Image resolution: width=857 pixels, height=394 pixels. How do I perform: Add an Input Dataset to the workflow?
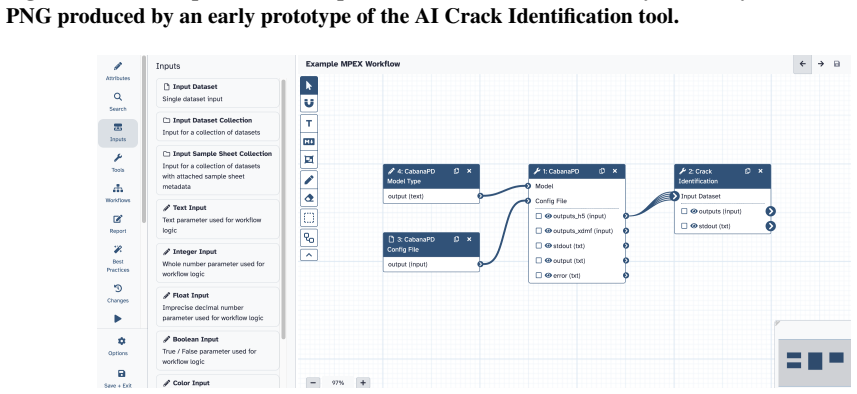click(218, 93)
